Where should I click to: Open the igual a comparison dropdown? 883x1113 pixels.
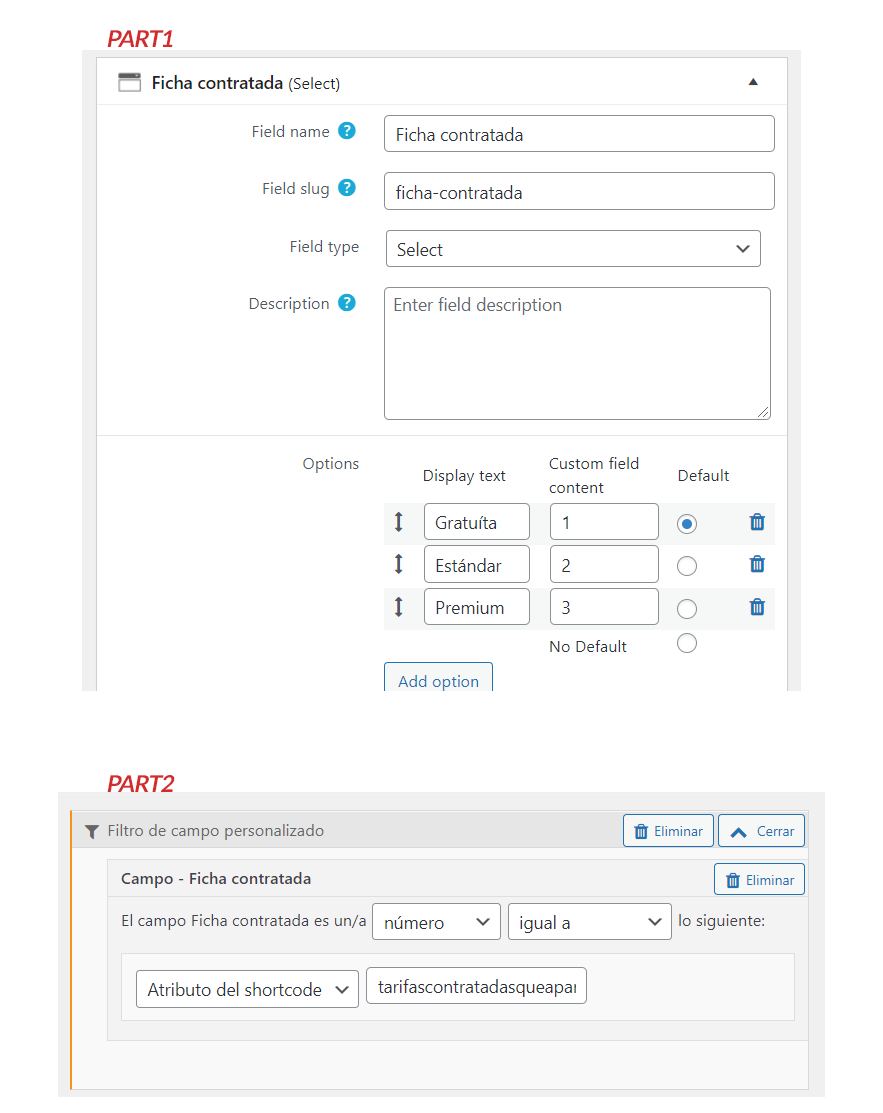[590, 921]
